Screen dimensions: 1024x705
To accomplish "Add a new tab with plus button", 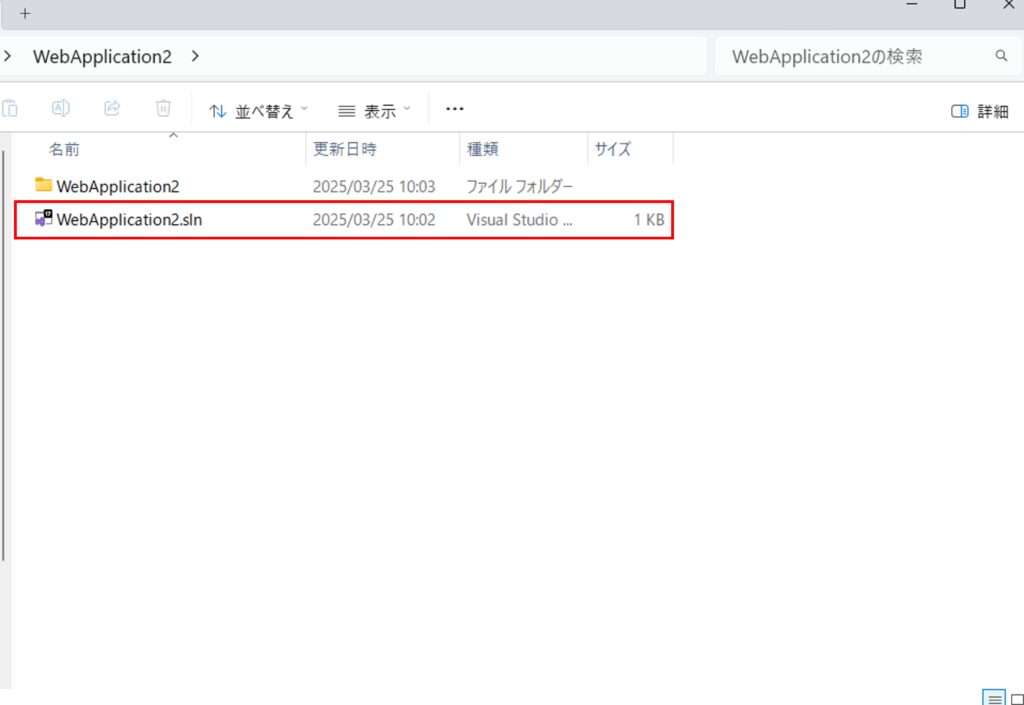I will point(25,14).
